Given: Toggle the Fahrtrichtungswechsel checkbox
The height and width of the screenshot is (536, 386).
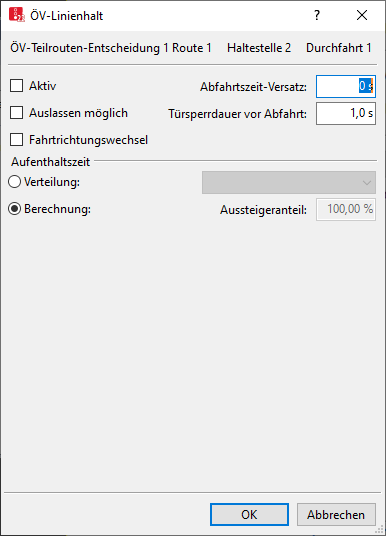Looking at the screenshot, I should 16,140.
